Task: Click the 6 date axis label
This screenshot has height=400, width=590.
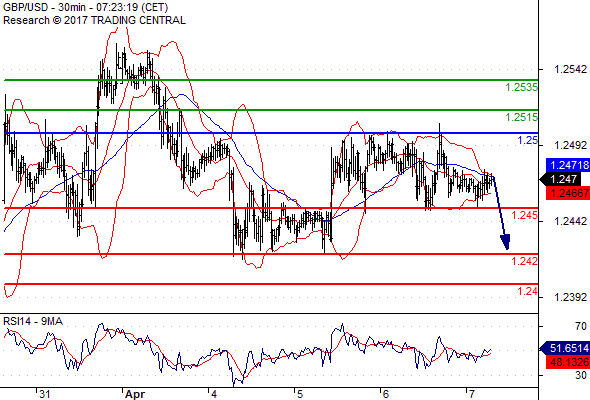Action: tap(385, 394)
